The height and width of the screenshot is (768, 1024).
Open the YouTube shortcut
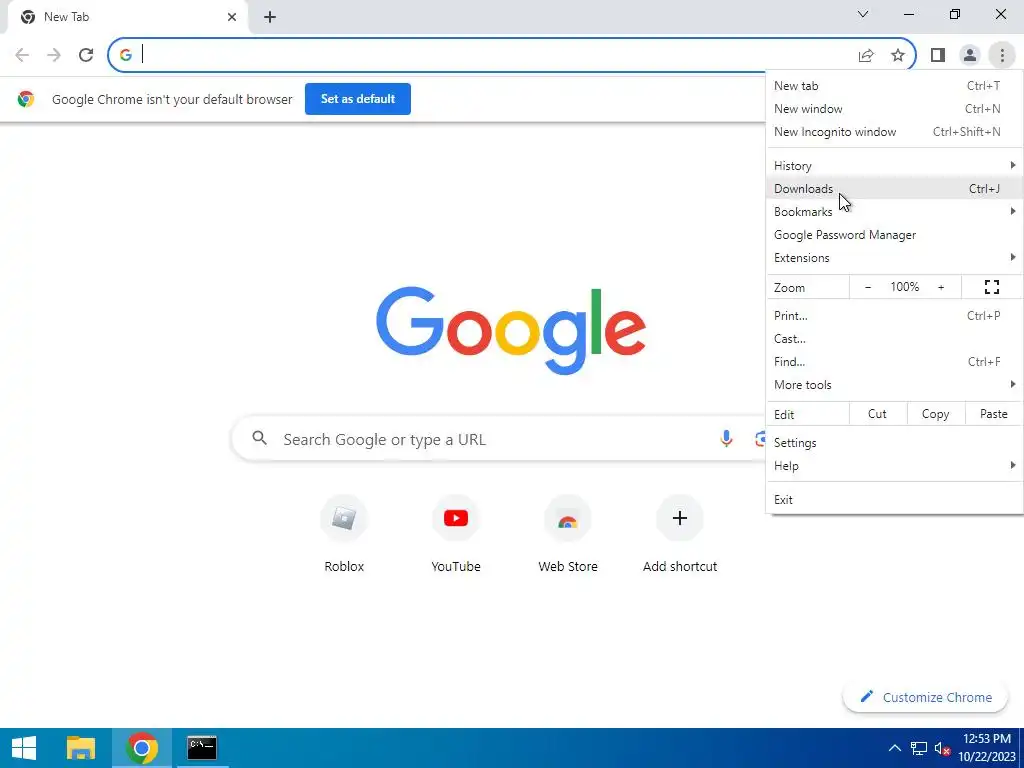pos(456,534)
